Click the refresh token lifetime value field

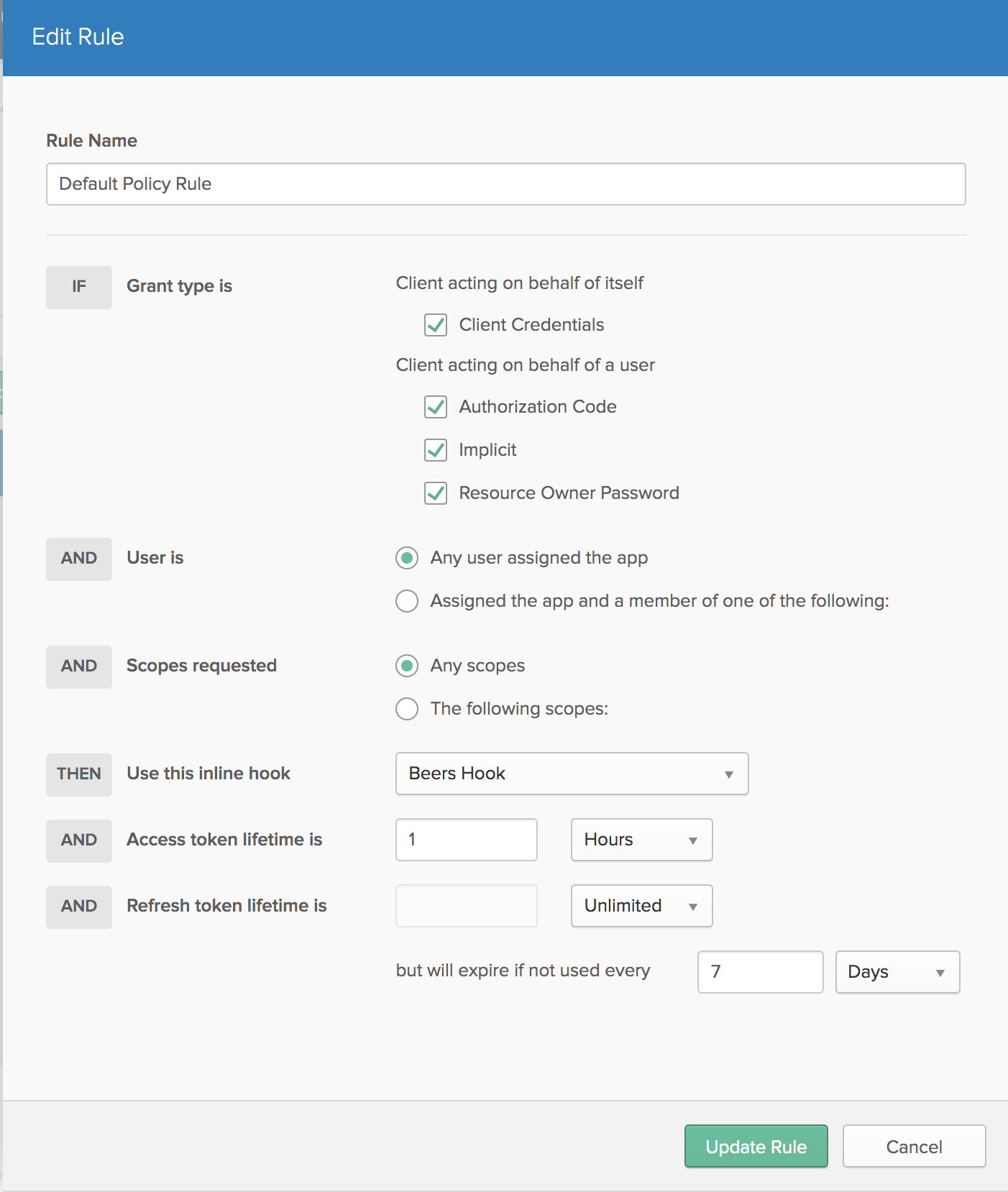[x=466, y=906]
